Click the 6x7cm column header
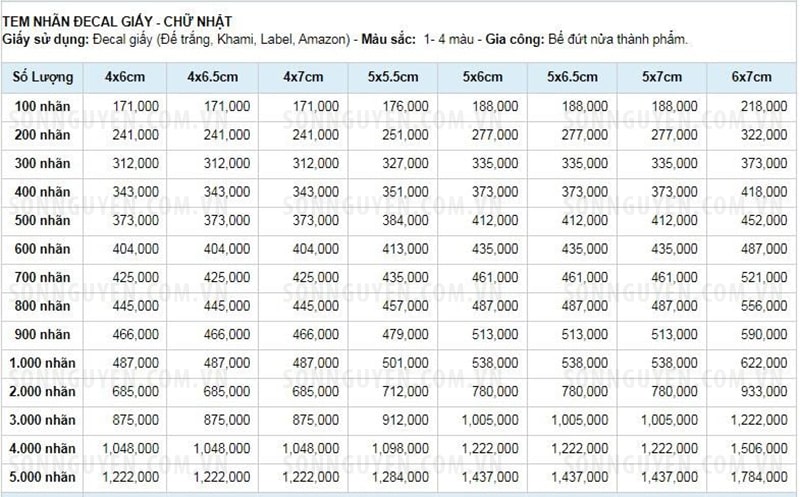800x497 pixels. [752, 77]
